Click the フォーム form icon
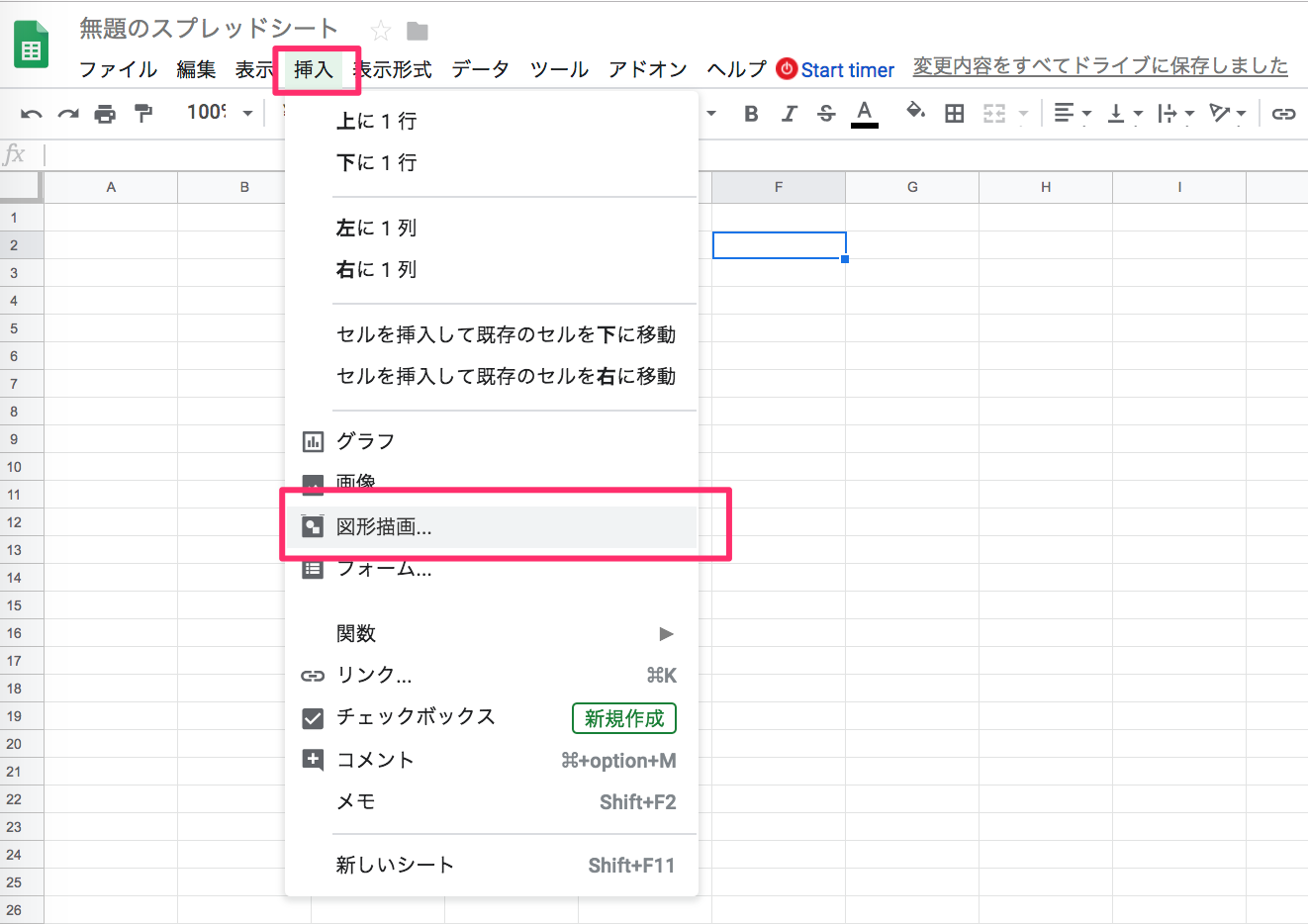The width and height of the screenshot is (1308, 924). [313, 569]
